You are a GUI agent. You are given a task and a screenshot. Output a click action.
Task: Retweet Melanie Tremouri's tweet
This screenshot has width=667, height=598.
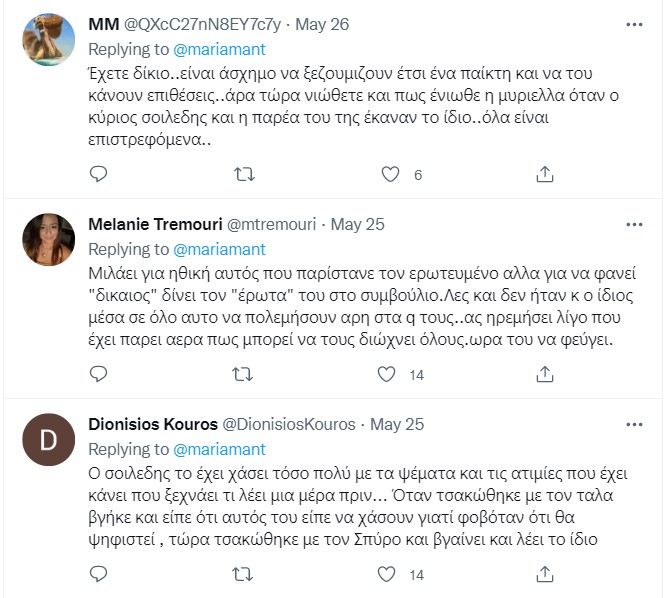pos(243,375)
